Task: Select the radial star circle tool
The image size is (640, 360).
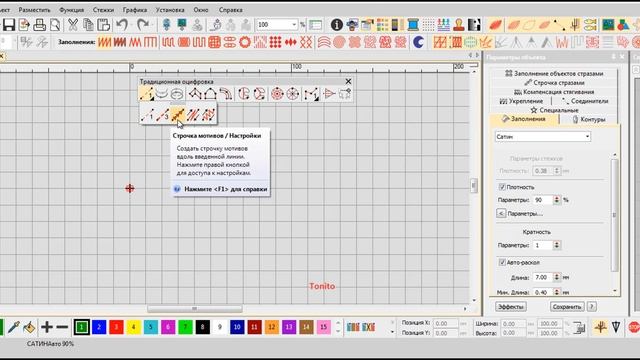Action: tap(293, 94)
